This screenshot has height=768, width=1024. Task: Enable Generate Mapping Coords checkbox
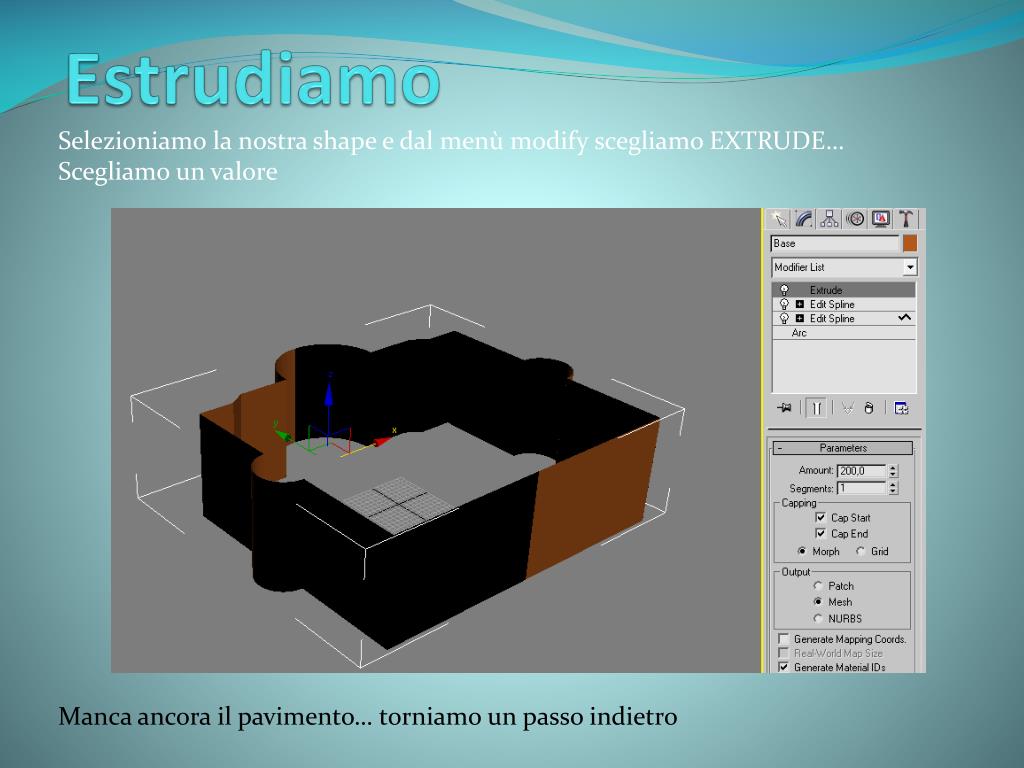[783, 639]
